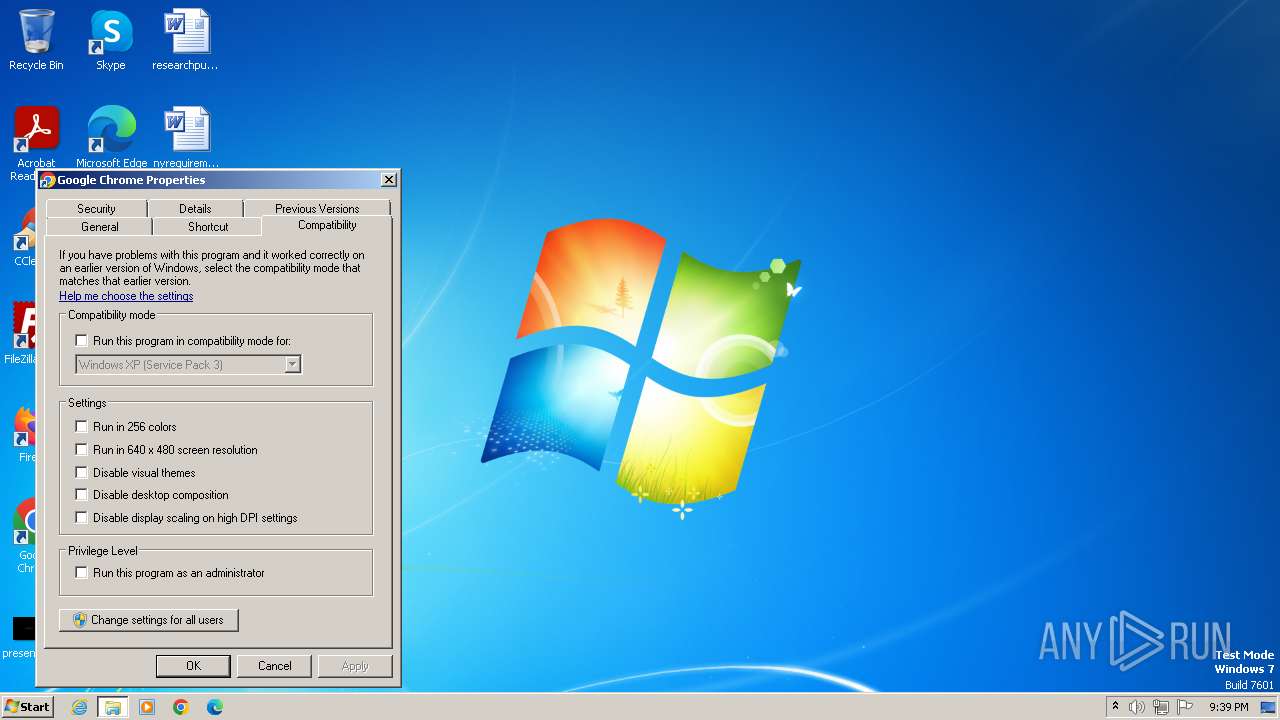Check 'Run this program as an administrator'
Image resolution: width=1280 pixels, height=720 pixels.
coord(82,573)
